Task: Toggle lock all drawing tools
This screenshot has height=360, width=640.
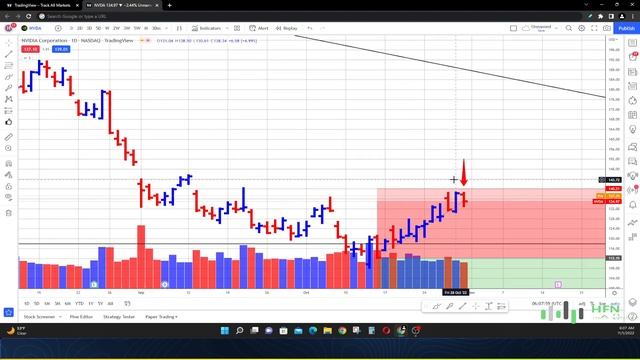Action: [9, 187]
